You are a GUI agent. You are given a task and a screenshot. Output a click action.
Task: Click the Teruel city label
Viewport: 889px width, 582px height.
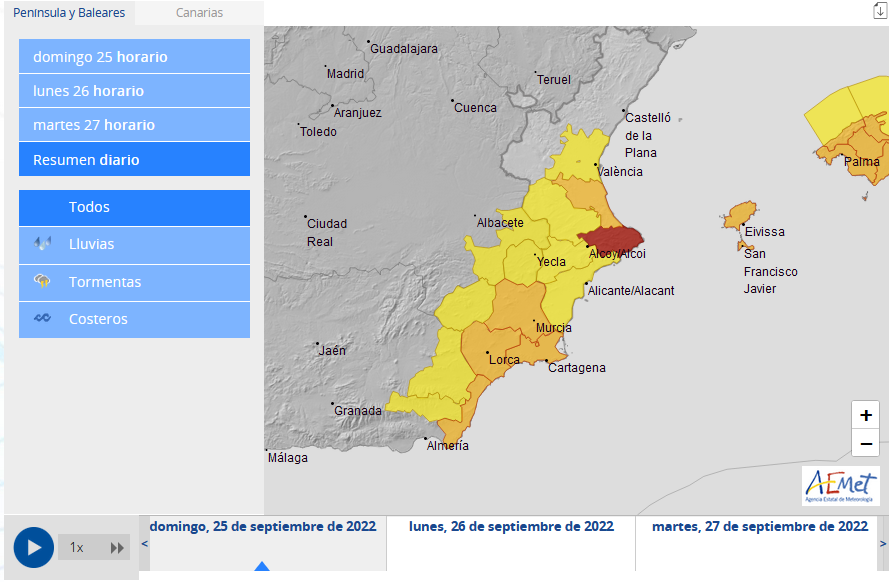pyautogui.click(x=554, y=80)
